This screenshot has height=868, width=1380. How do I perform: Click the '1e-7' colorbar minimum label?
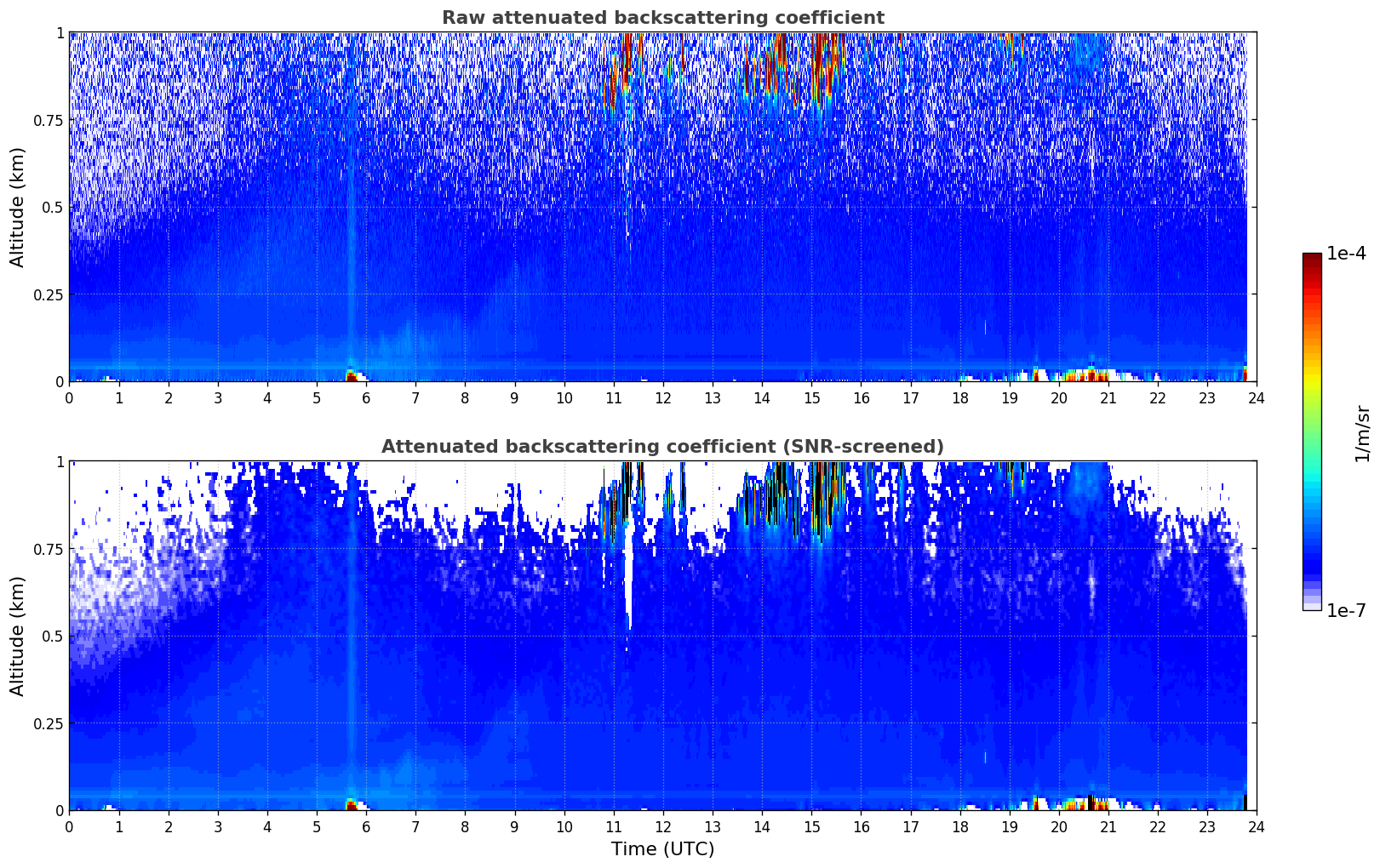pyautogui.click(x=1345, y=611)
